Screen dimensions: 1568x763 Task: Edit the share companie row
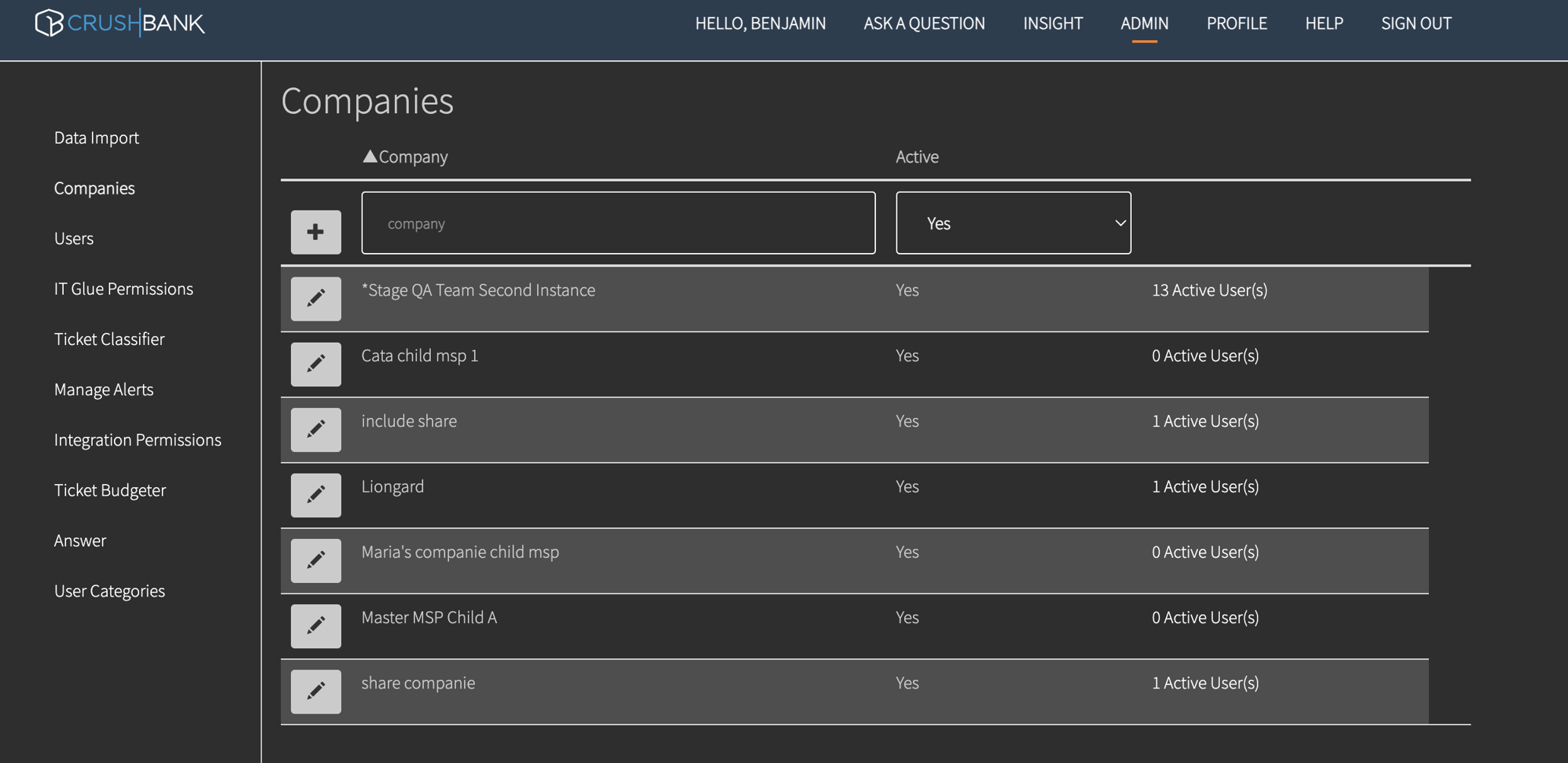pyautogui.click(x=315, y=691)
